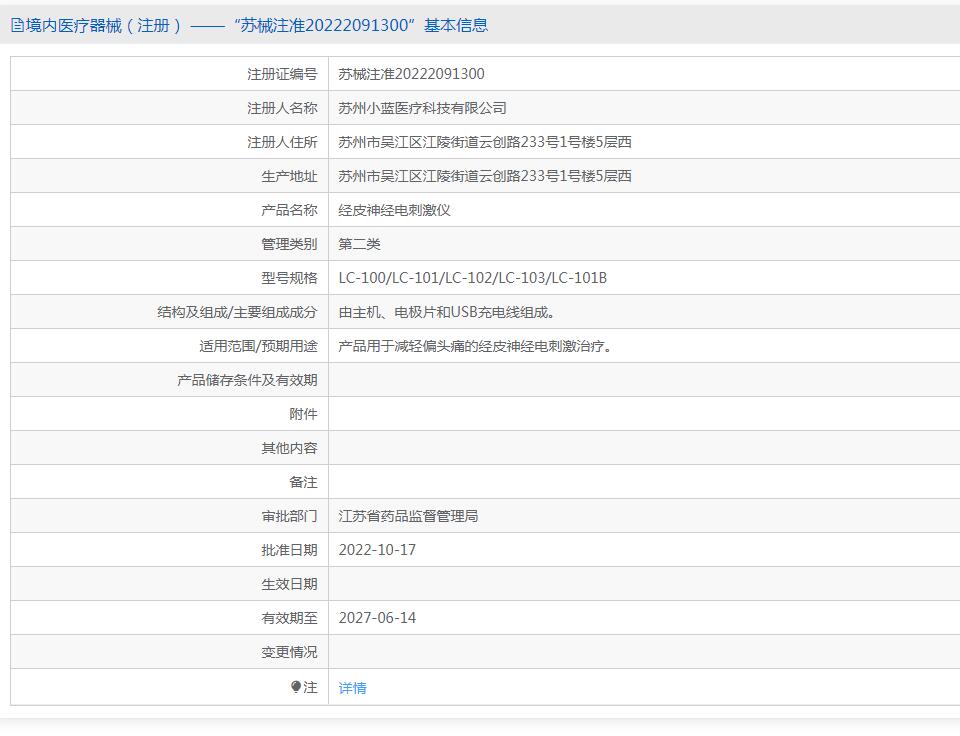
Task: Click the 附件 label
Action: (x=304, y=414)
